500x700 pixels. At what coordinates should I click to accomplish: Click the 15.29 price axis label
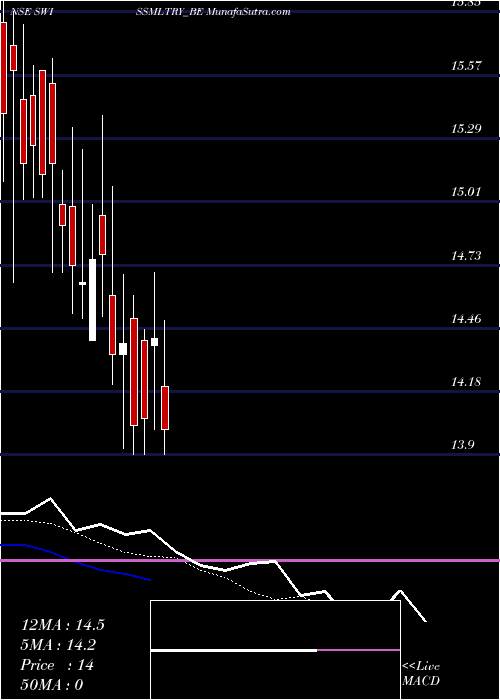pyautogui.click(x=466, y=129)
